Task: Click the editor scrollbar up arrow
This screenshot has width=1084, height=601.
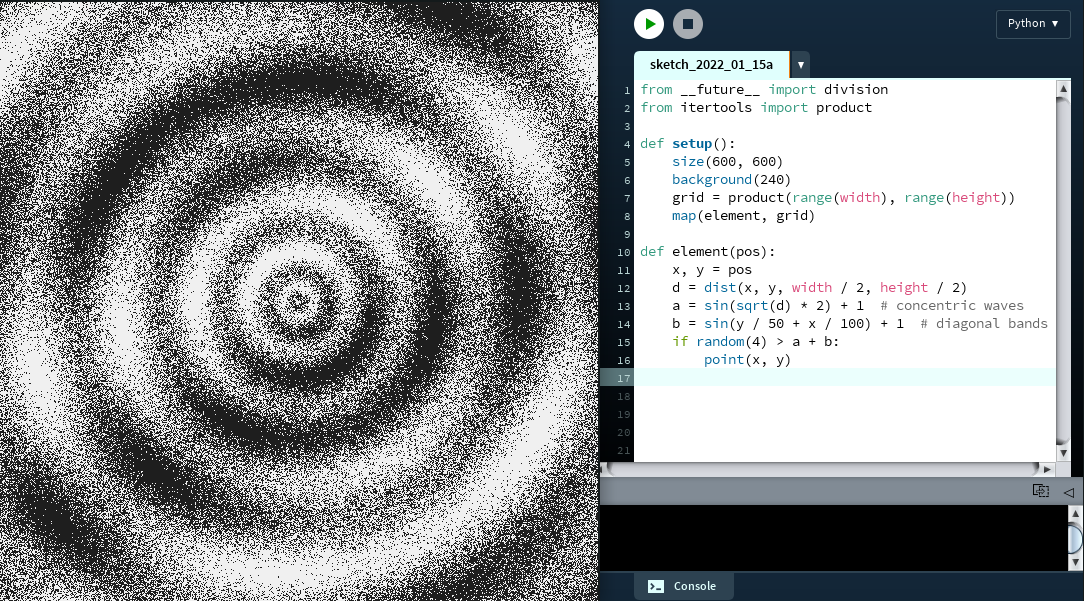Action: [1063, 89]
